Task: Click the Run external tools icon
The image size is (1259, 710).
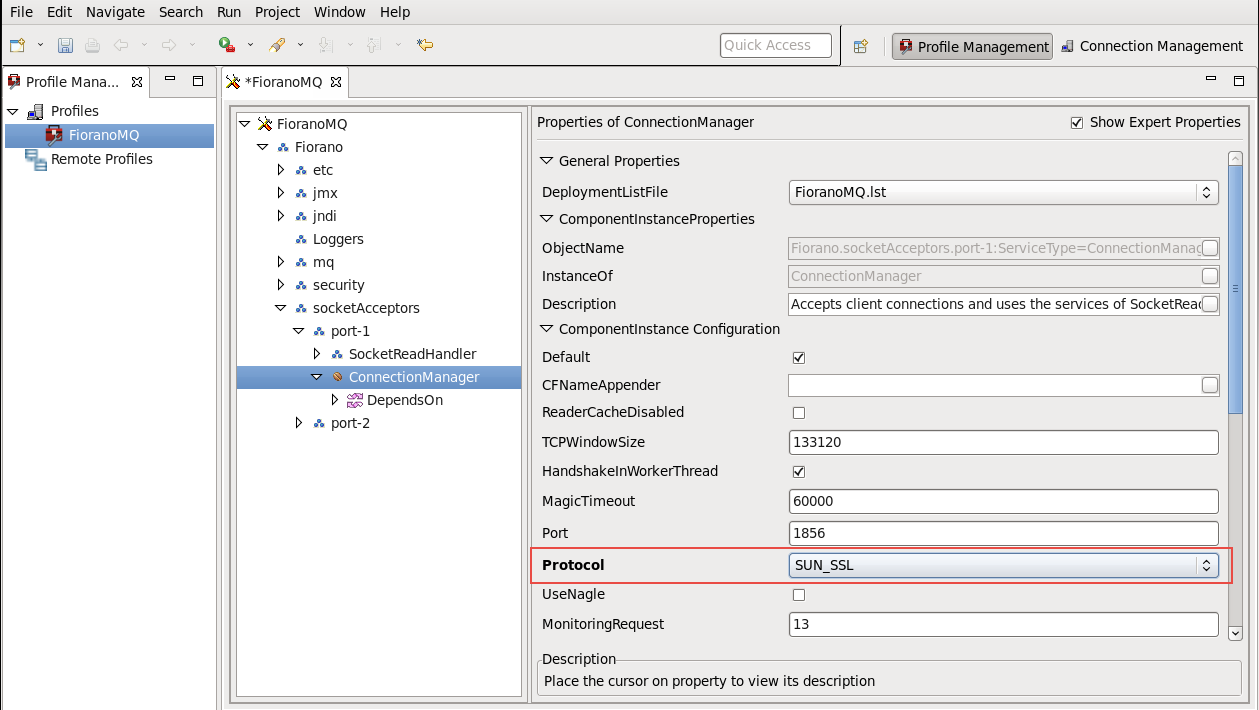Action: coord(227,45)
